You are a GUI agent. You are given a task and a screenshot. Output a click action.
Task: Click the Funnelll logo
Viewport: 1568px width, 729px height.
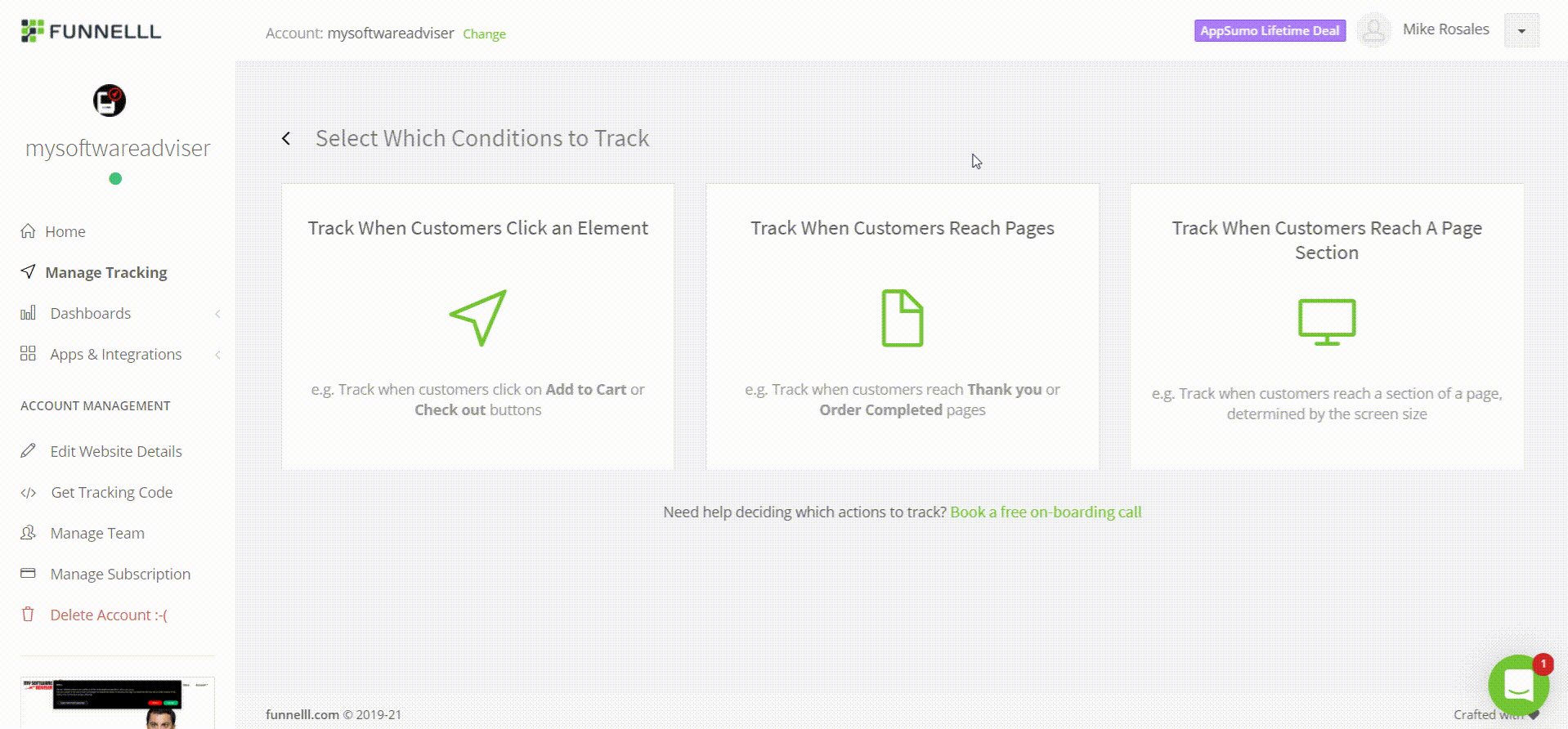[91, 31]
